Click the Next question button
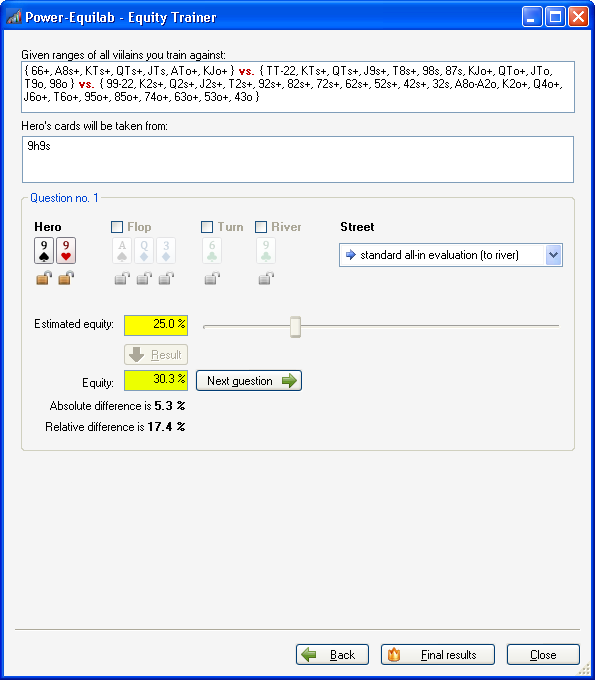The height and width of the screenshot is (680, 595). click(249, 381)
